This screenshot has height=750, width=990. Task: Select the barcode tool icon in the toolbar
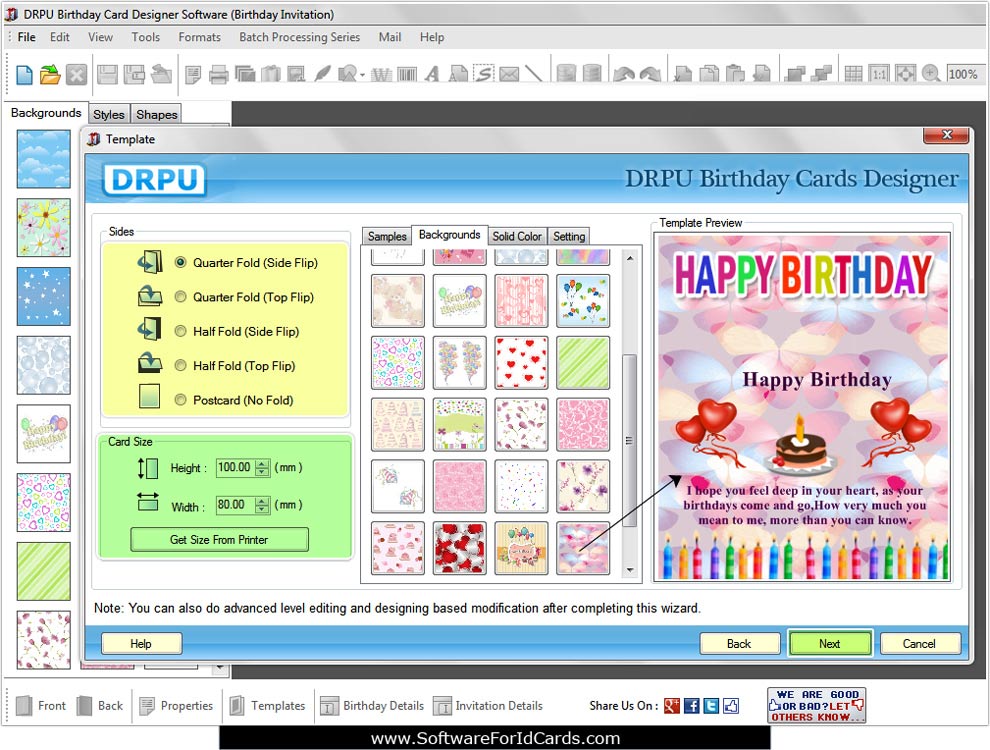pos(407,74)
